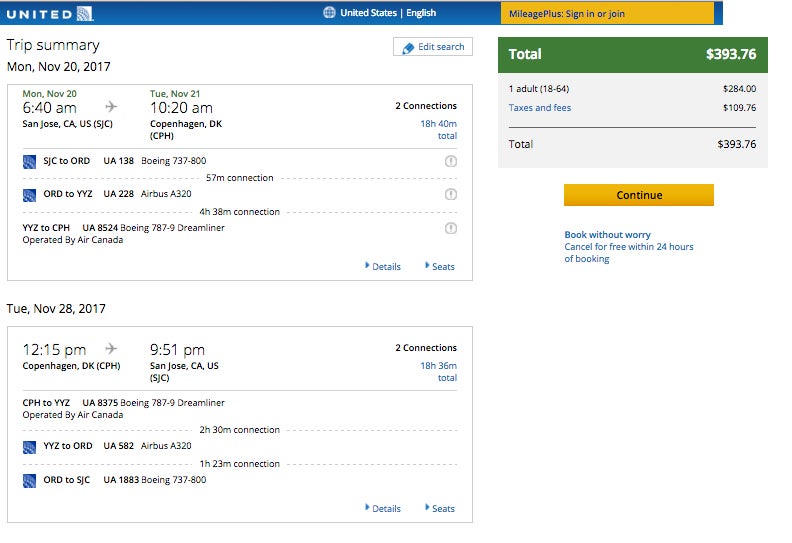Viewport: 792px width, 543px height.
Task: Click the pencil icon in Edit search
Action: point(408,48)
